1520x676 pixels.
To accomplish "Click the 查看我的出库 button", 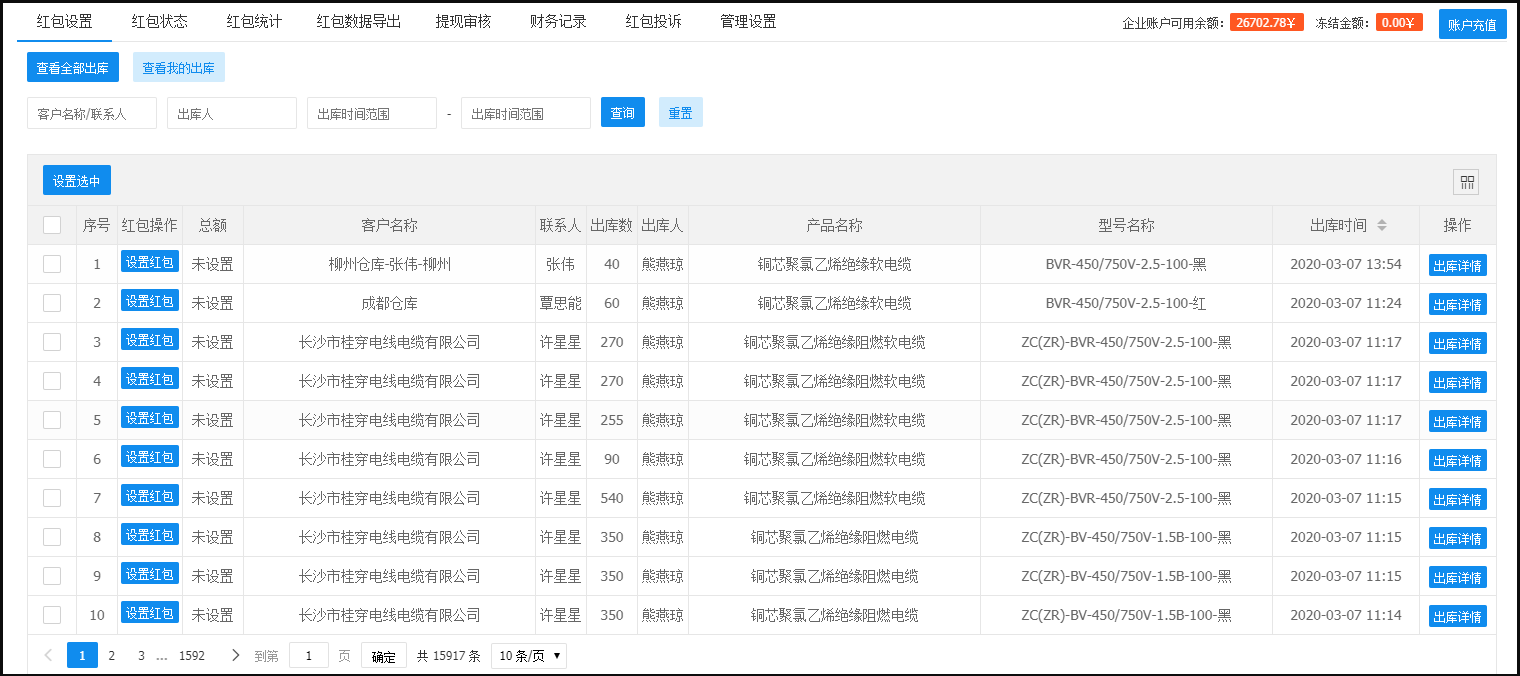I will coord(178,68).
